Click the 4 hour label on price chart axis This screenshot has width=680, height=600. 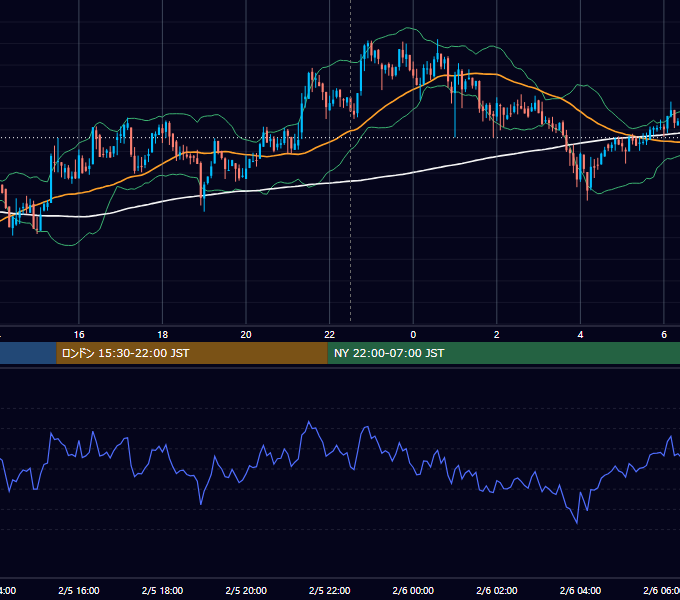point(580,335)
